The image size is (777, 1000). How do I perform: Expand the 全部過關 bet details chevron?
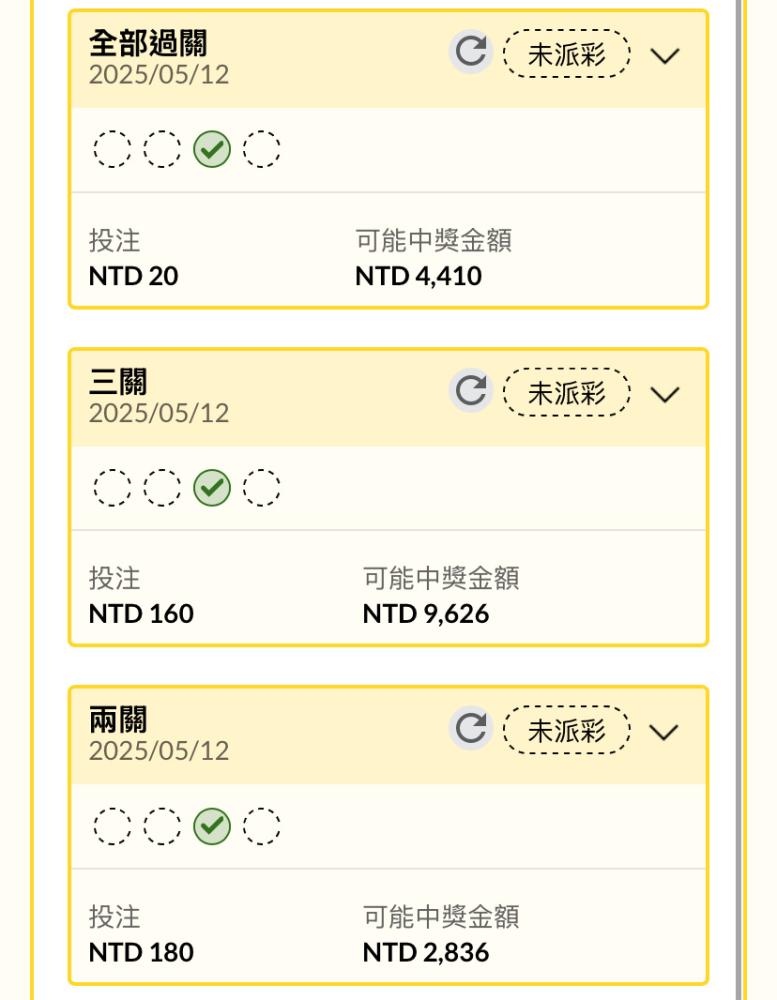point(664,55)
